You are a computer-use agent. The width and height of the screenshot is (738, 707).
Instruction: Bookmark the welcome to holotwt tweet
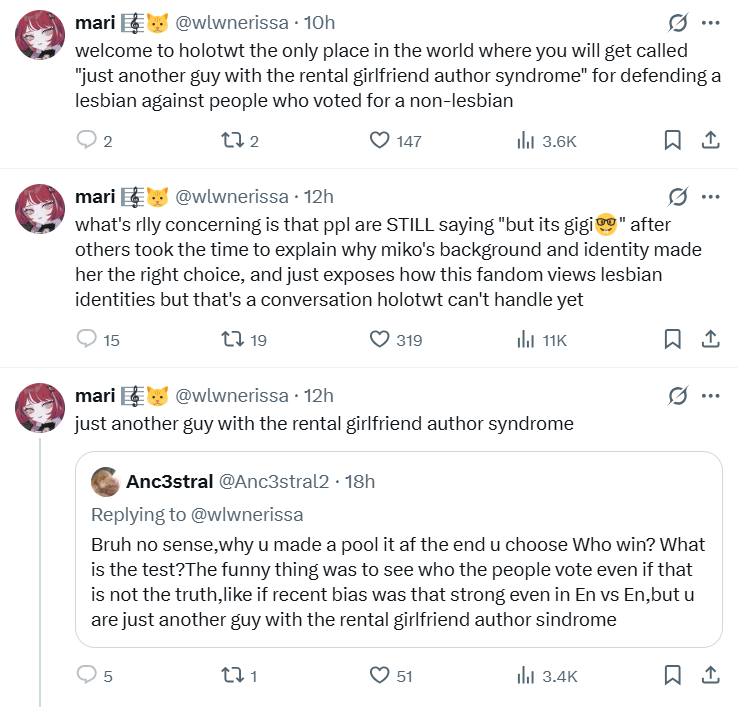tap(673, 141)
